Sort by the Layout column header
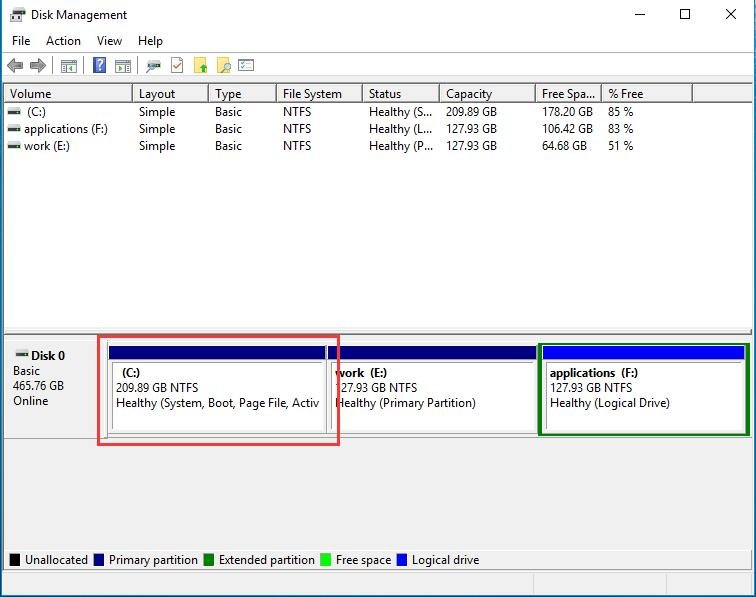The height and width of the screenshot is (597, 756). 170,94
